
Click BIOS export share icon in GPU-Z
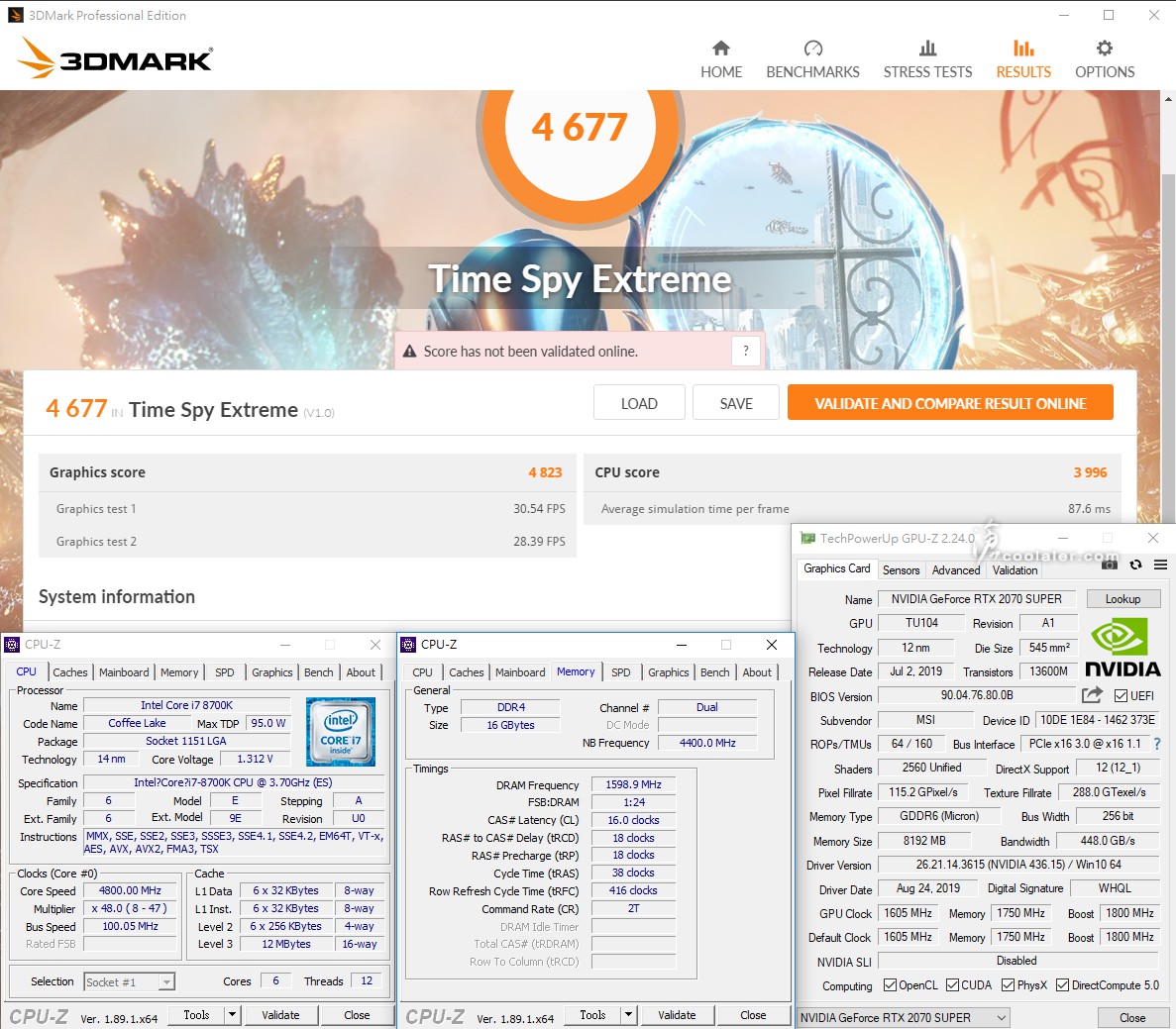click(x=1092, y=695)
